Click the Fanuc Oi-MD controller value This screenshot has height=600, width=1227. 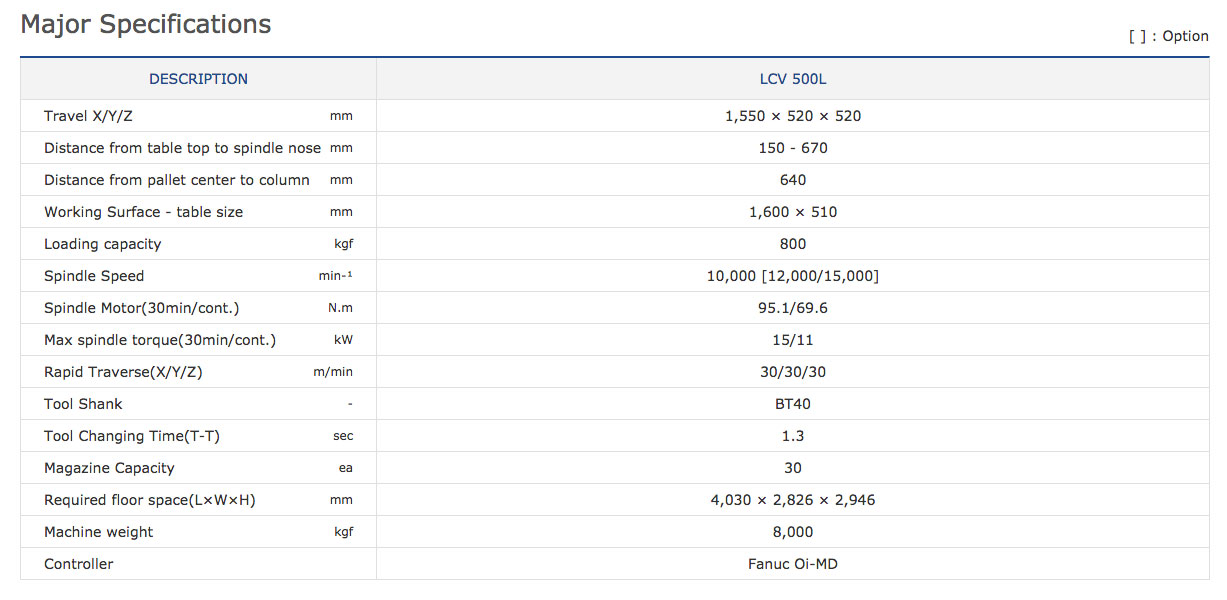pyautogui.click(x=792, y=564)
